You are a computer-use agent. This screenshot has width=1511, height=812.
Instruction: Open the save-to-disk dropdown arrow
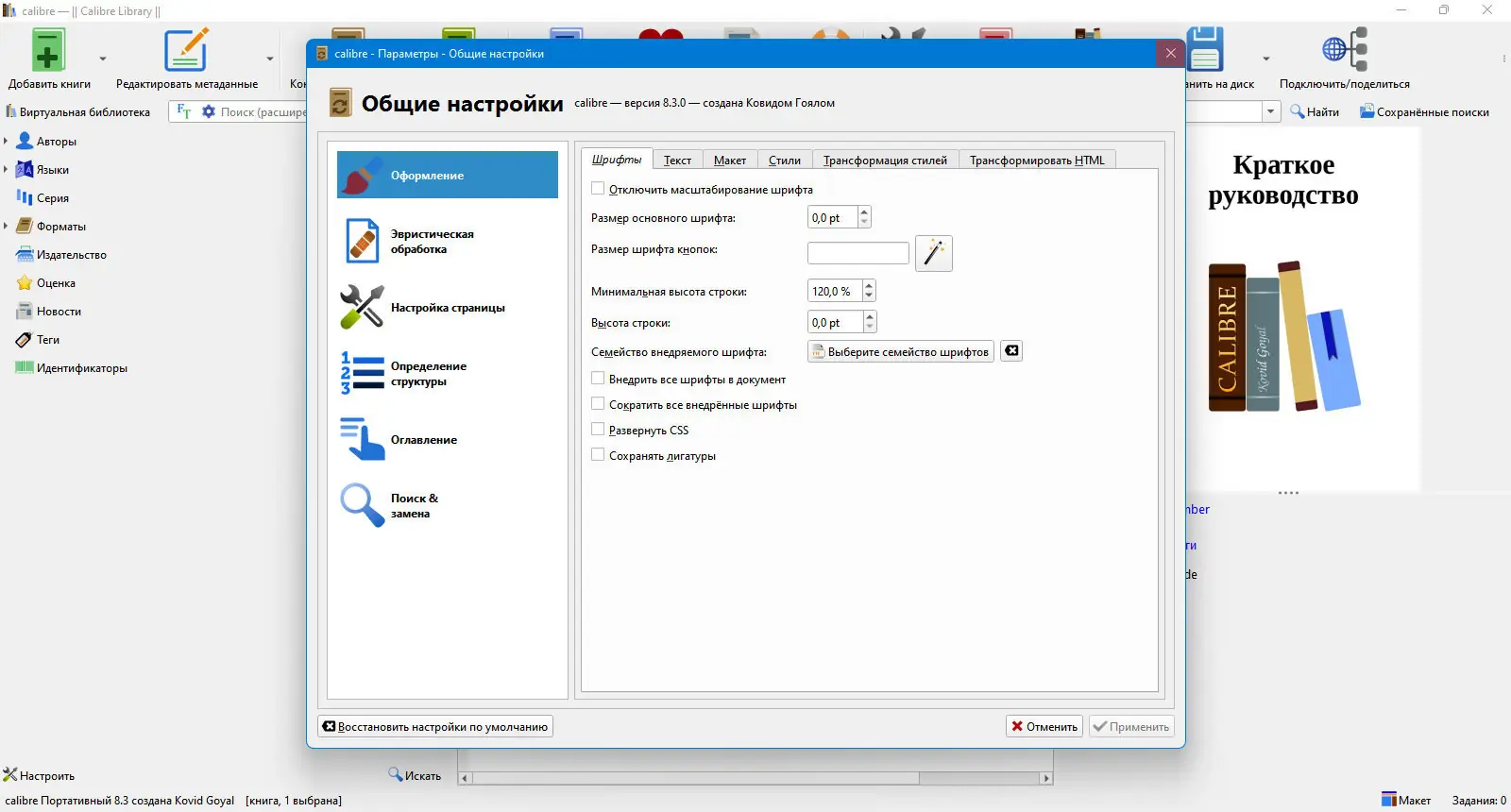pos(1266,59)
